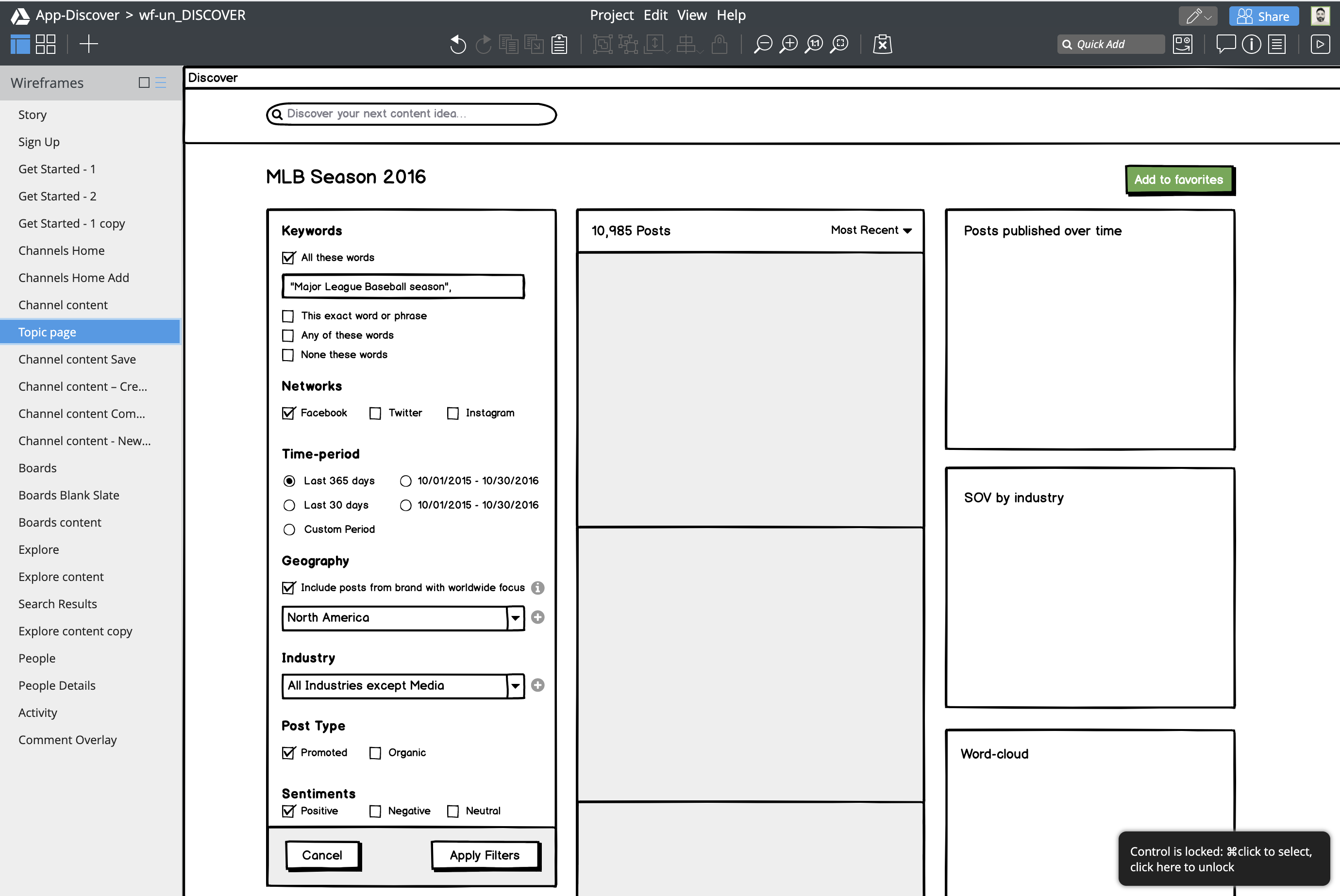The width and height of the screenshot is (1340, 896).
Task: Select the Last 30 days radio
Action: click(x=289, y=505)
